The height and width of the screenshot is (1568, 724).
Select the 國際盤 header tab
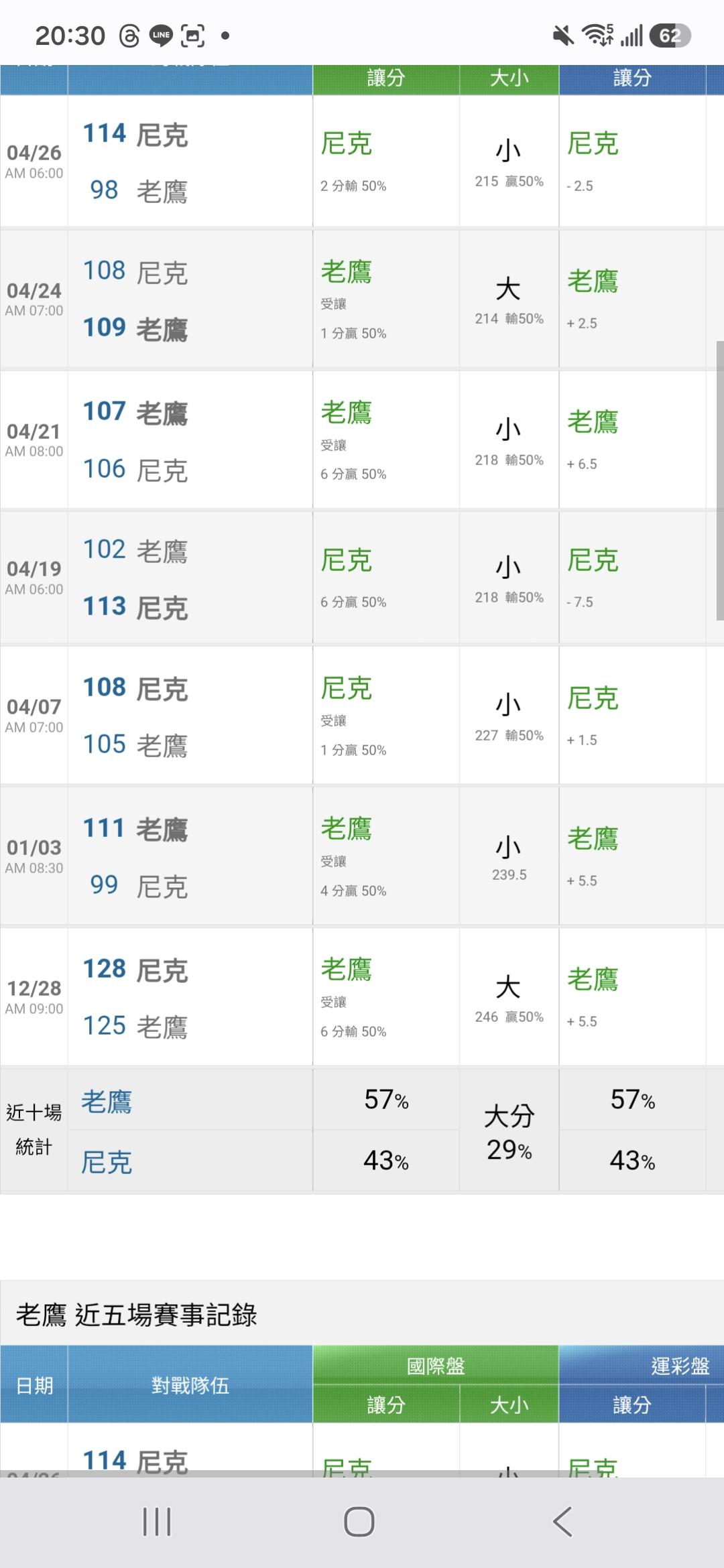[x=436, y=1365]
